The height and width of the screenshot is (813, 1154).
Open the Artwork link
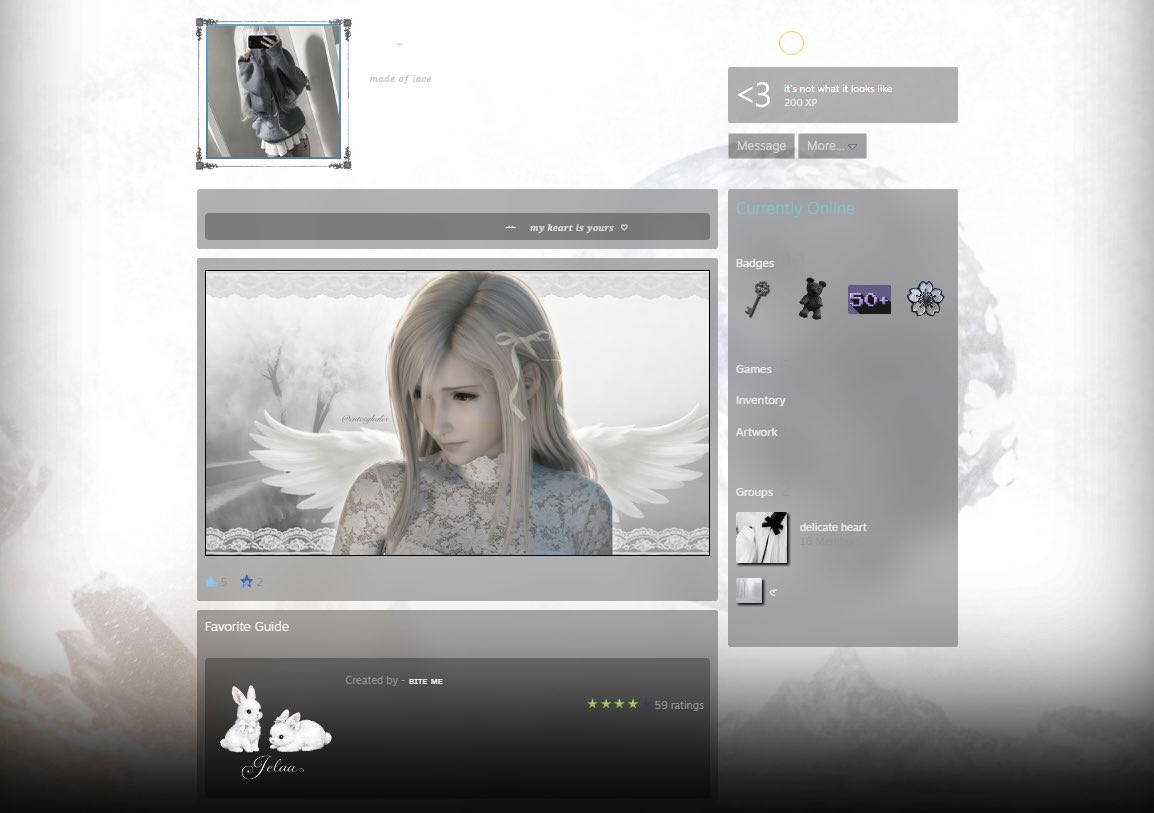click(x=757, y=432)
